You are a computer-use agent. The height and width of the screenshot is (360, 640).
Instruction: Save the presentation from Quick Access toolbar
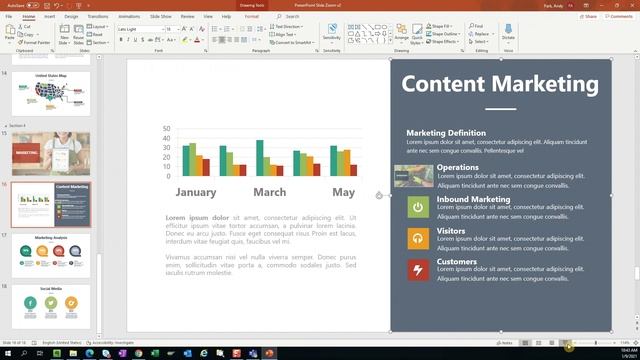tap(47, 6)
